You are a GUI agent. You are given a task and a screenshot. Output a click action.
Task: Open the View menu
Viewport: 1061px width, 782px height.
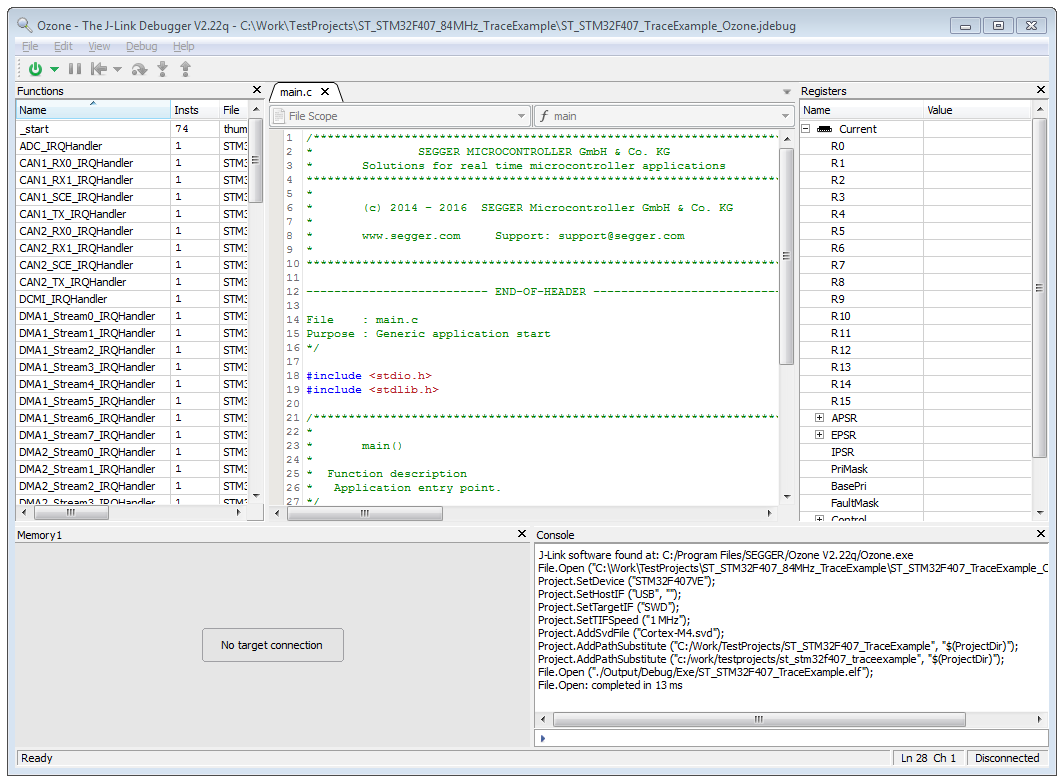coord(99,46)
